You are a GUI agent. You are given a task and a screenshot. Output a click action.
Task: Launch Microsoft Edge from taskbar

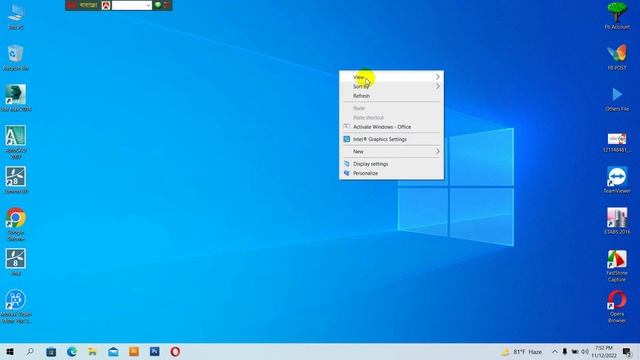pos(72,351)
